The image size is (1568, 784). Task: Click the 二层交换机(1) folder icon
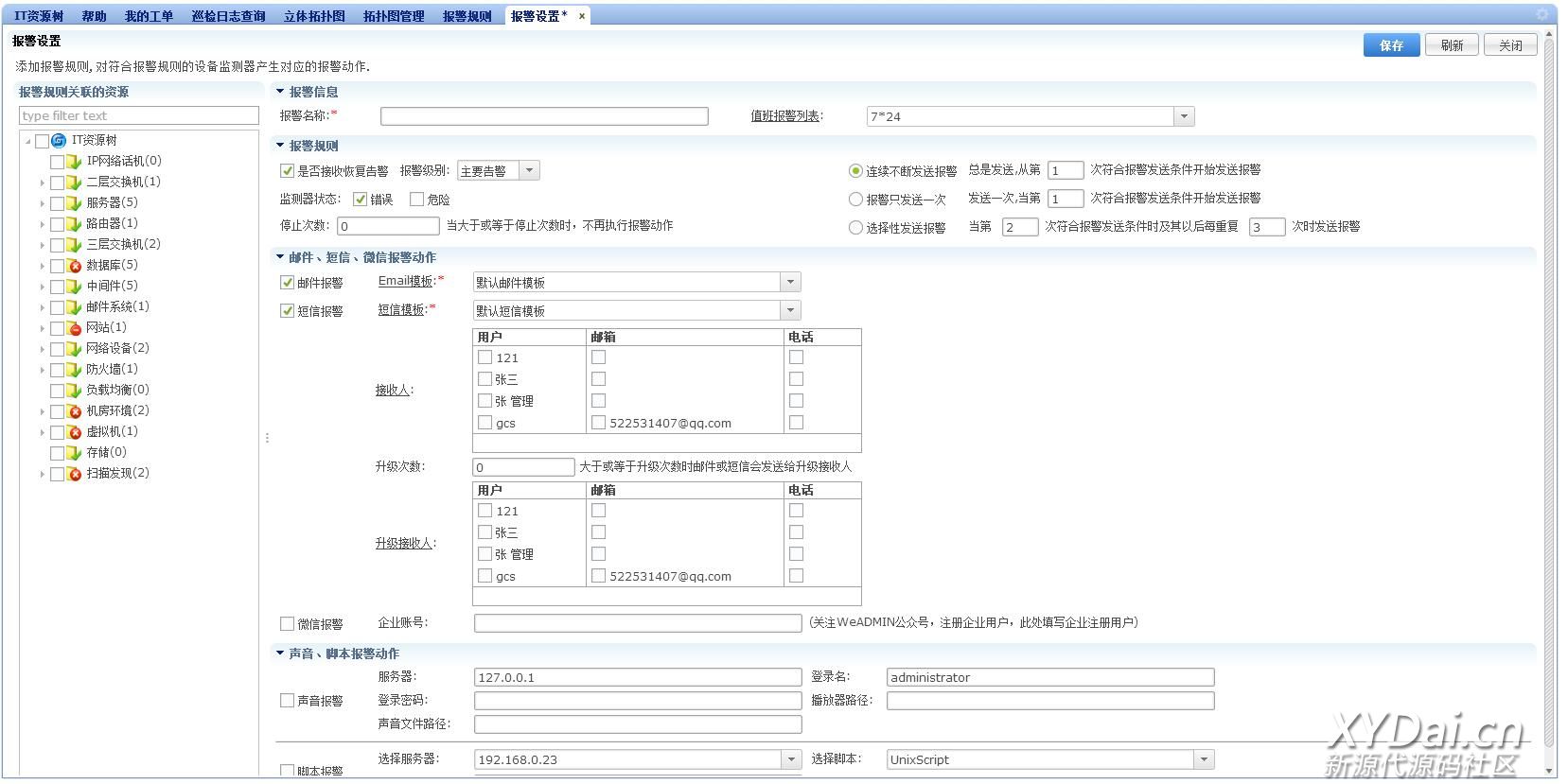pyautogui.click(x=74, y=182)
